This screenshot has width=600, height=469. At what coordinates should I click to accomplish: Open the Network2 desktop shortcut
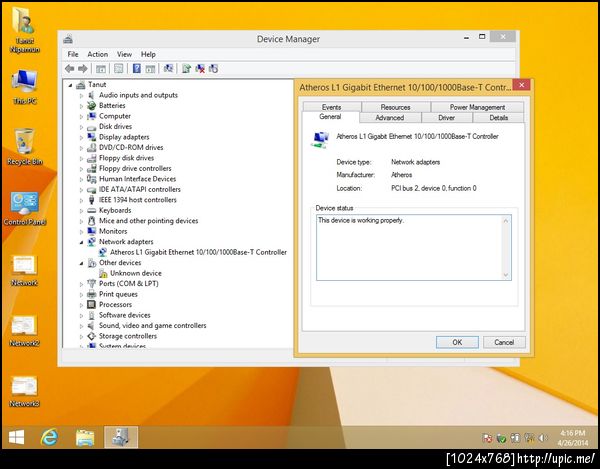coord(24,331)
